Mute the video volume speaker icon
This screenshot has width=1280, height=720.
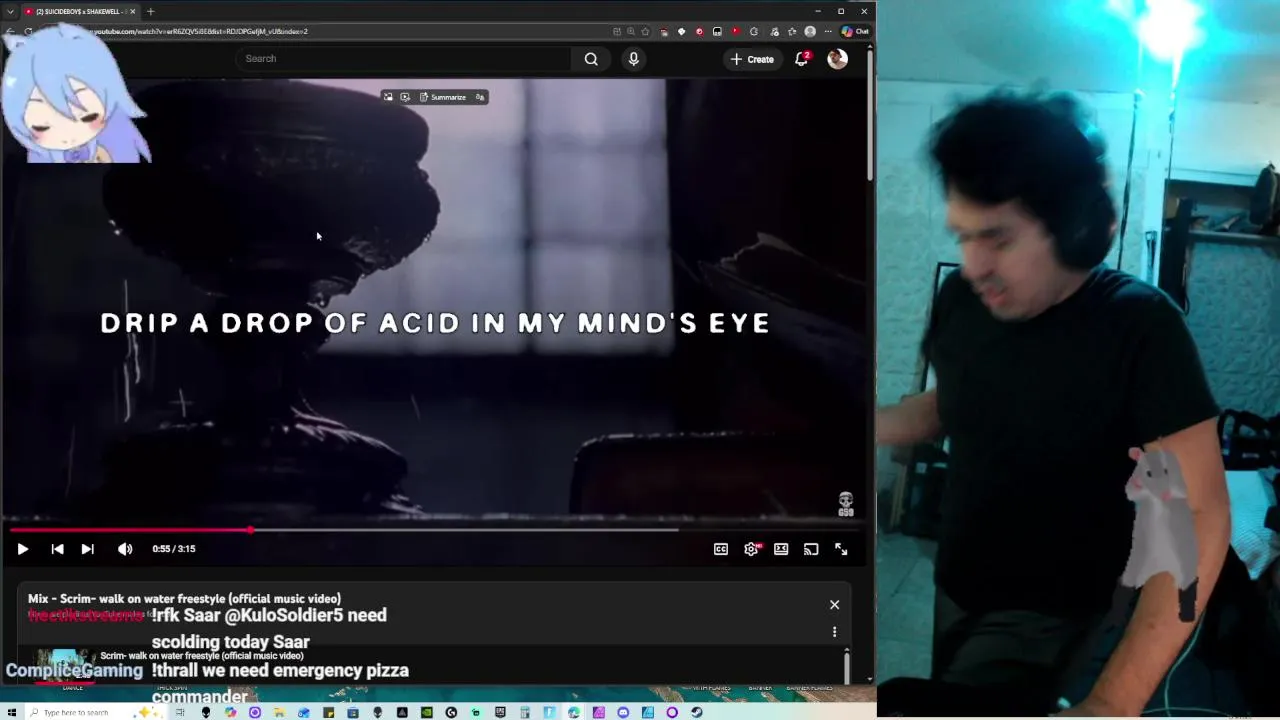[x=125, y=549]
